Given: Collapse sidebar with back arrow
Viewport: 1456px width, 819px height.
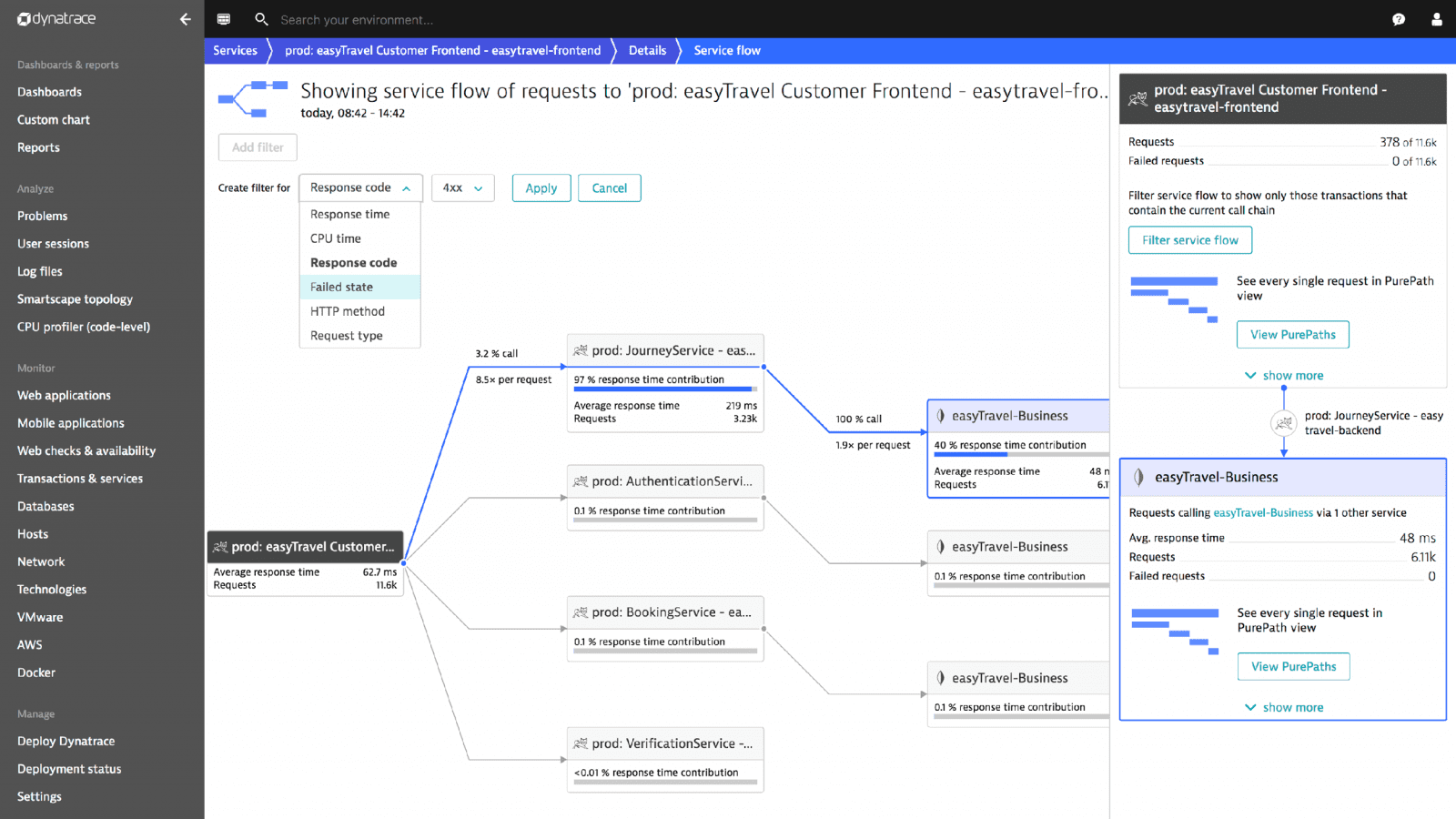Looking at the screenshot, I should tap(186, 19).
